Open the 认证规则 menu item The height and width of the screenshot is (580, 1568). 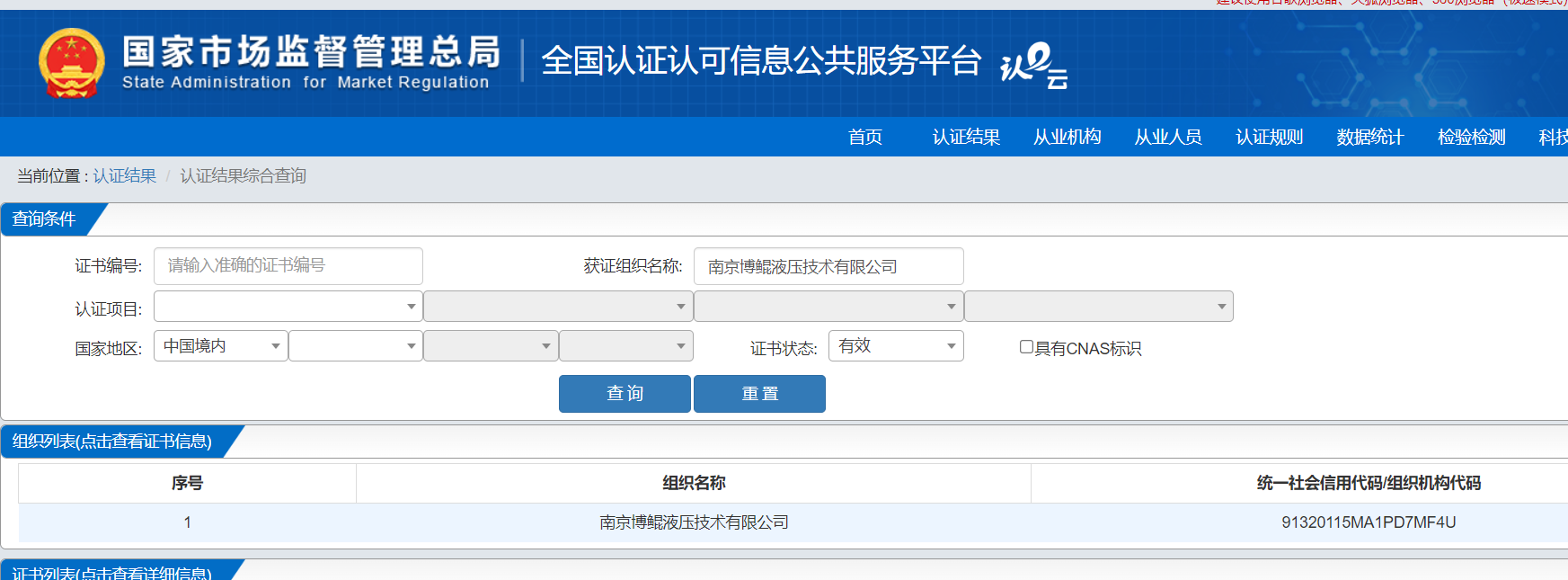pos(1269,137)
